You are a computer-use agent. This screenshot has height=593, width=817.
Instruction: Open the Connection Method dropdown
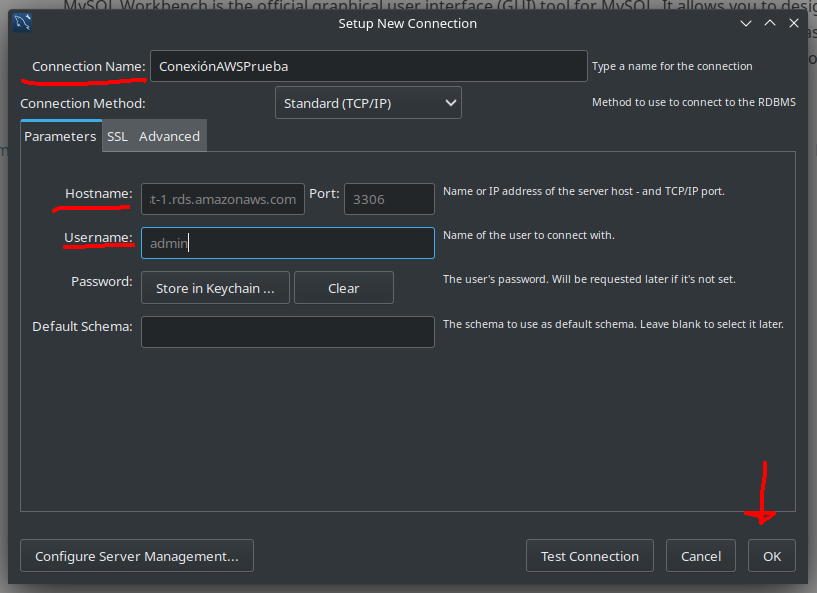point(368,103)
